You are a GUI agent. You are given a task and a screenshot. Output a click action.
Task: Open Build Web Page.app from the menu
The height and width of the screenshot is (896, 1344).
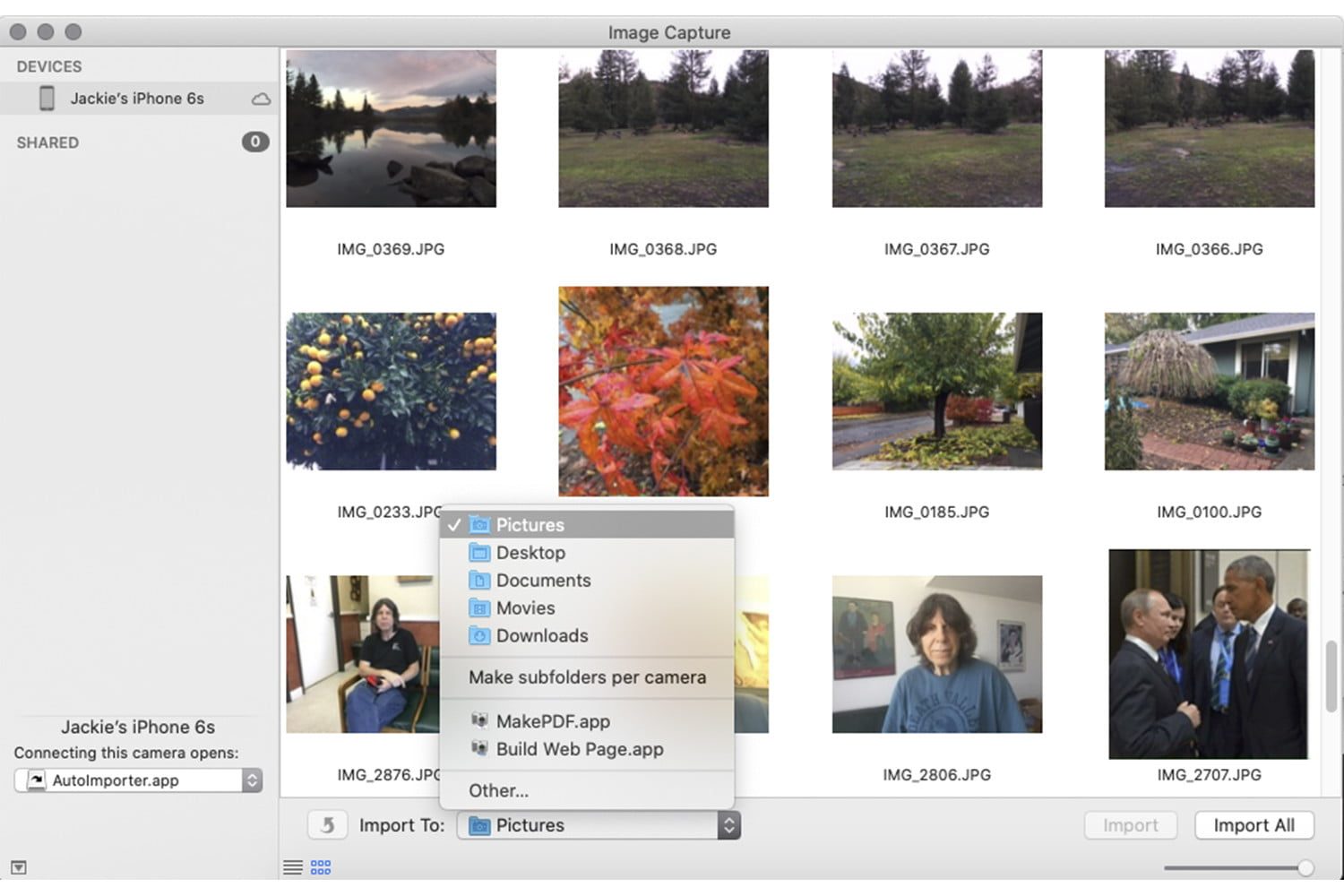click(x=579, y=749)
